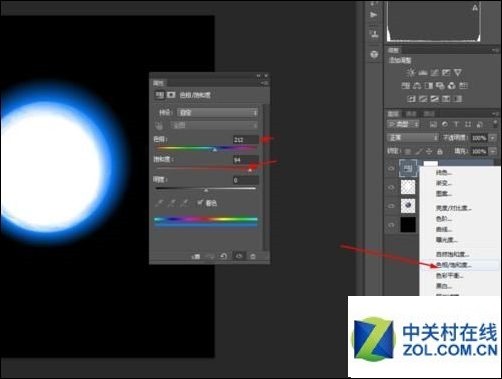The image size is (502, 379).
Task: Click the lock-all padlock icon in Layers panel
Action: pyautogui.click(x=440, y=151)
